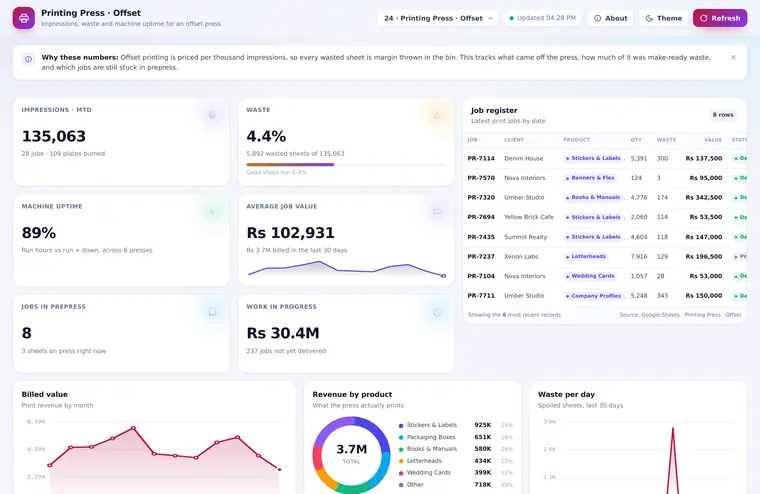
Task: Click Denim House client name
Action: (523, 158)
